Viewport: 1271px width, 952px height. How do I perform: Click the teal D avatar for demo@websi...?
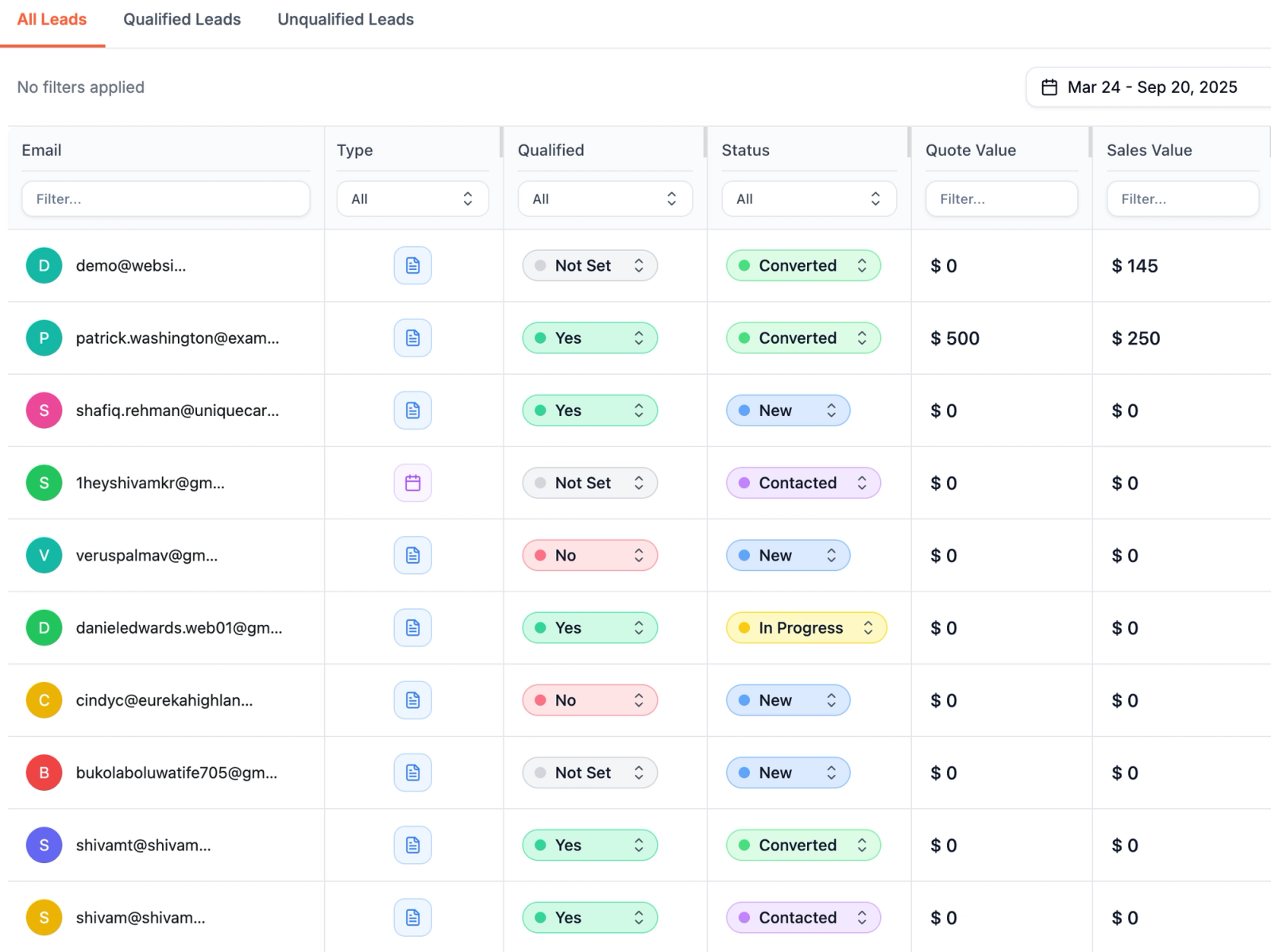[44, 265]
